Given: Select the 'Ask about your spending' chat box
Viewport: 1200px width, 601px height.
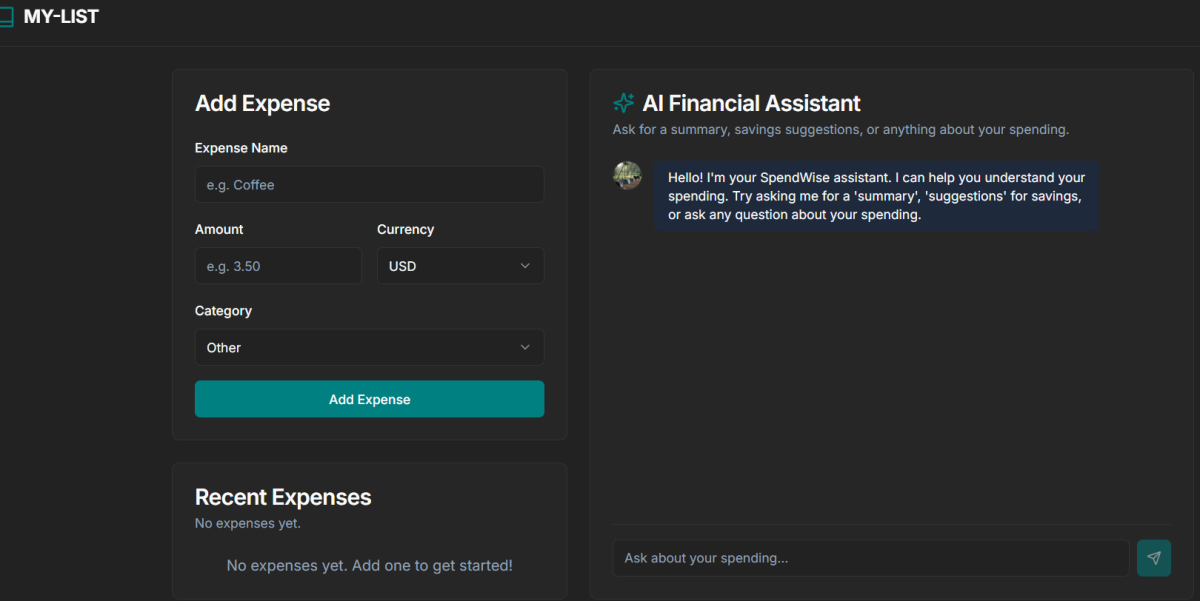Looking at the screenshot, I should [870, 558].
